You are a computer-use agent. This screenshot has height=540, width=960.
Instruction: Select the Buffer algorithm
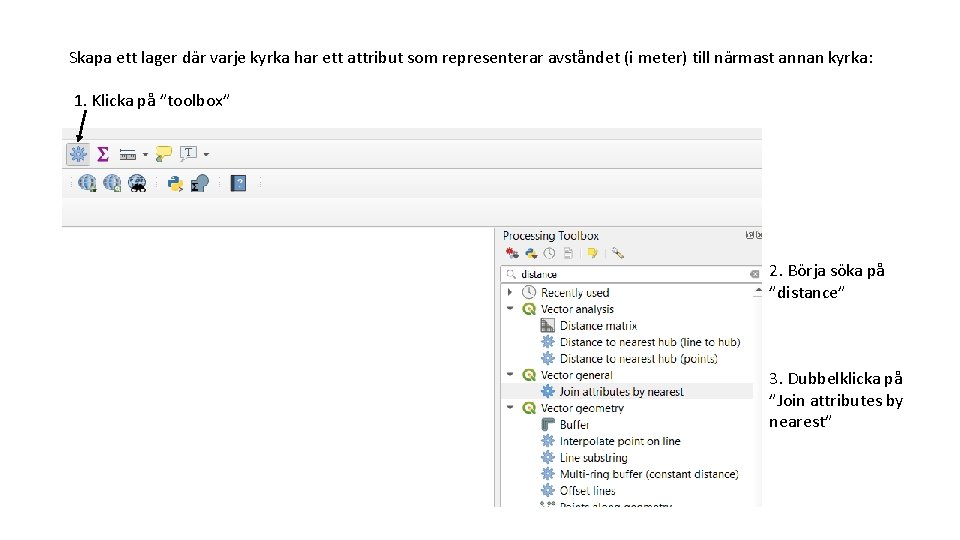[x=574, y=425]
